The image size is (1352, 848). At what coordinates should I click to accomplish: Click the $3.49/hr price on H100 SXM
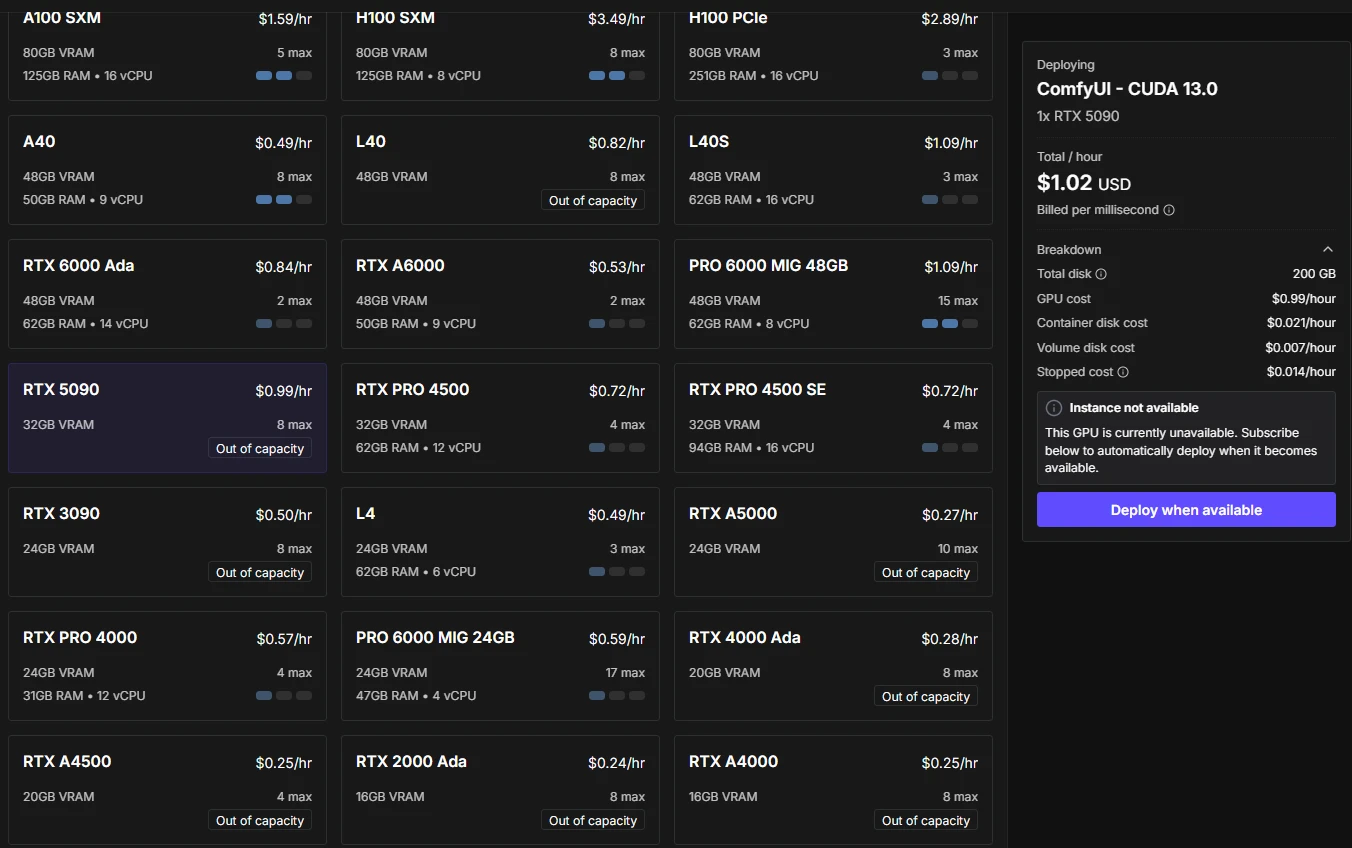pos(617,19)
